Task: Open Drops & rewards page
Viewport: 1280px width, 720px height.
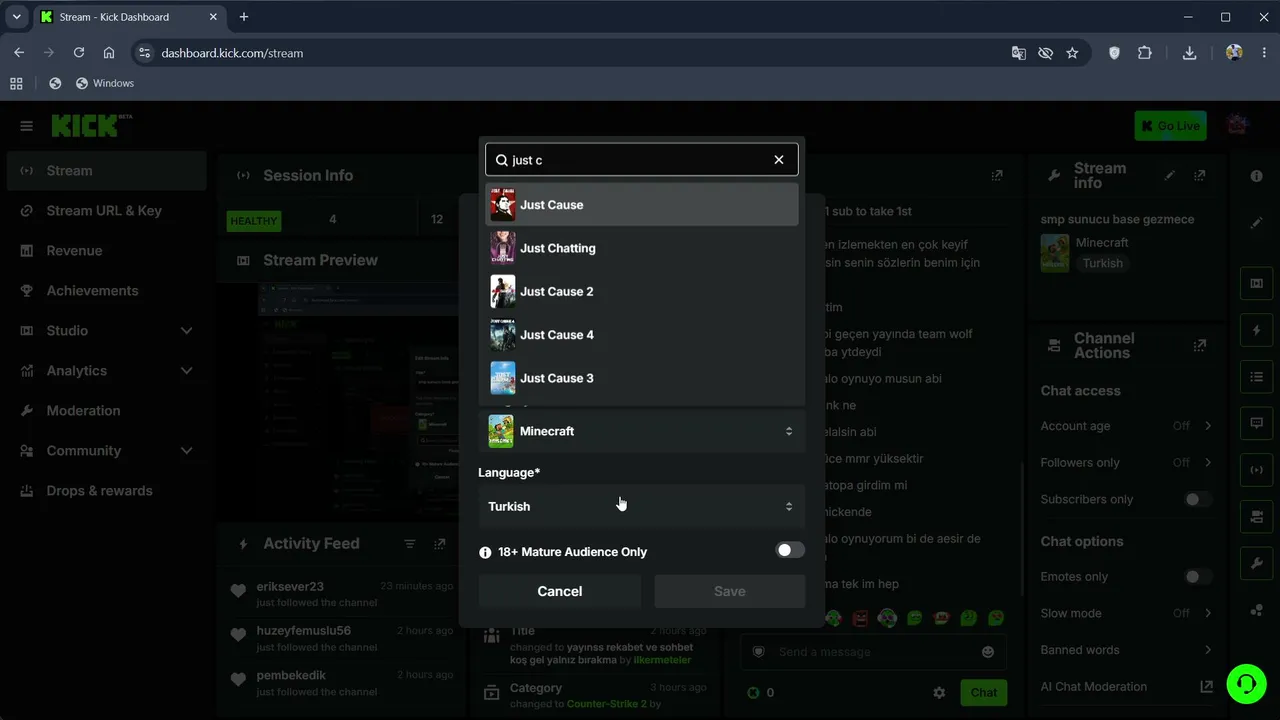Action: [107, 491]
